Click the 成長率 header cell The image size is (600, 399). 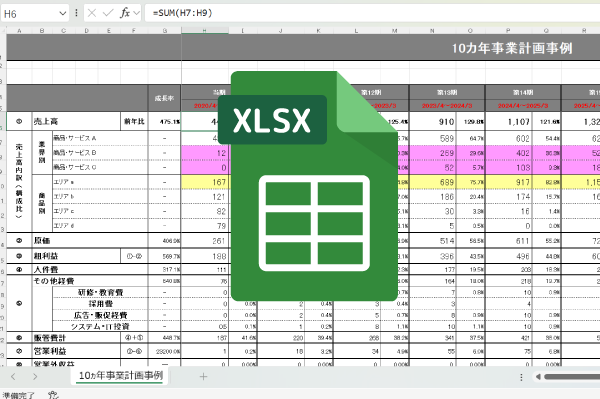click(165, 98)
